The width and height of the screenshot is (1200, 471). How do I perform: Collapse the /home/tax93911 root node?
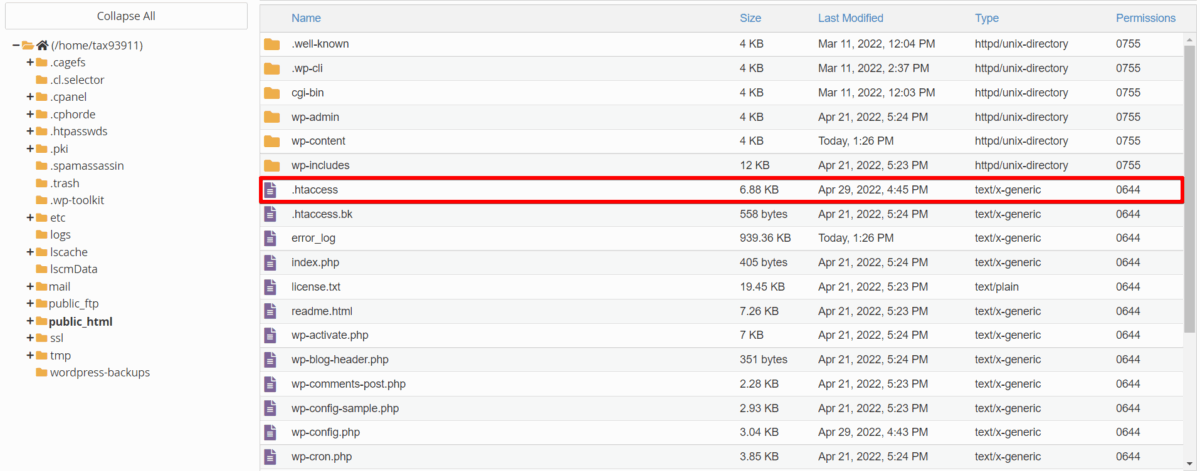click(x=16, y=46)
